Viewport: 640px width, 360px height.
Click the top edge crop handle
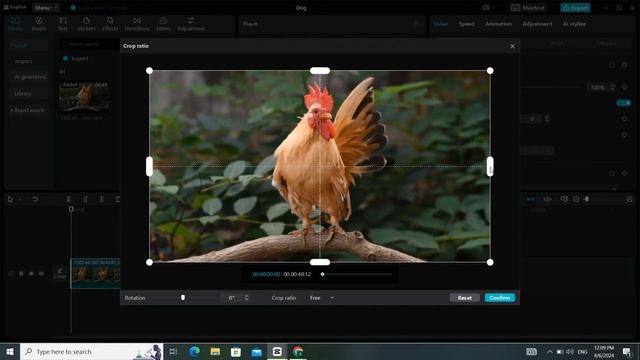point(320,71)
